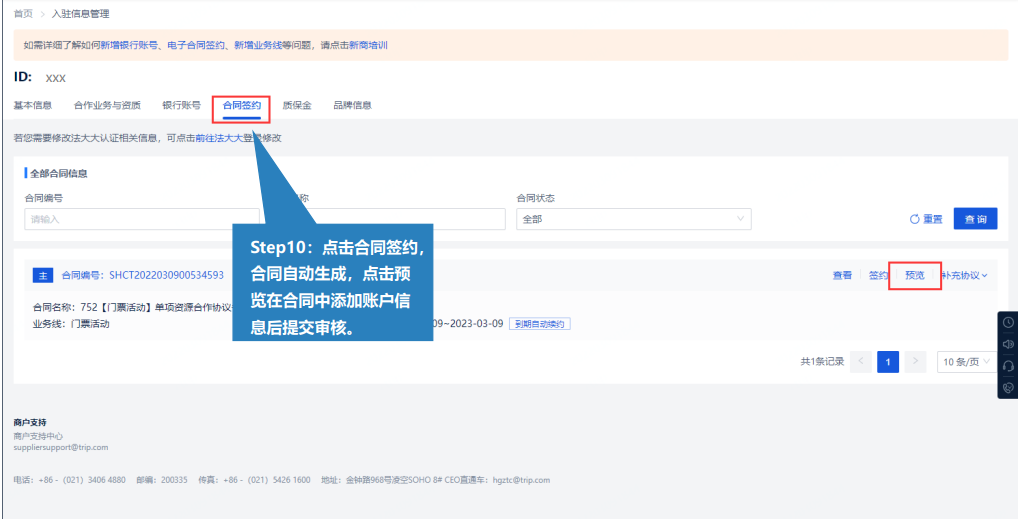
Task: Switch to the 银行账号 tab
Action: (x=181, y=105)
